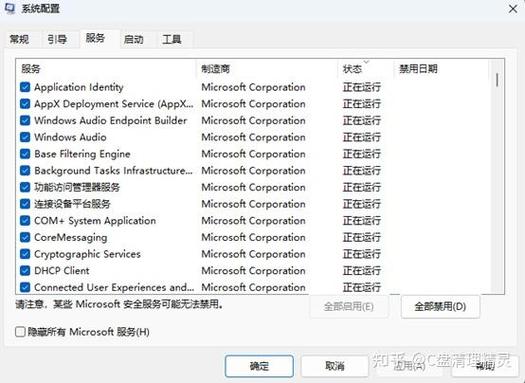Click 正在运行 status of Application Identity
Viewport: 525px width, 383px height.
pyautogui.click(x=362, y=87)
